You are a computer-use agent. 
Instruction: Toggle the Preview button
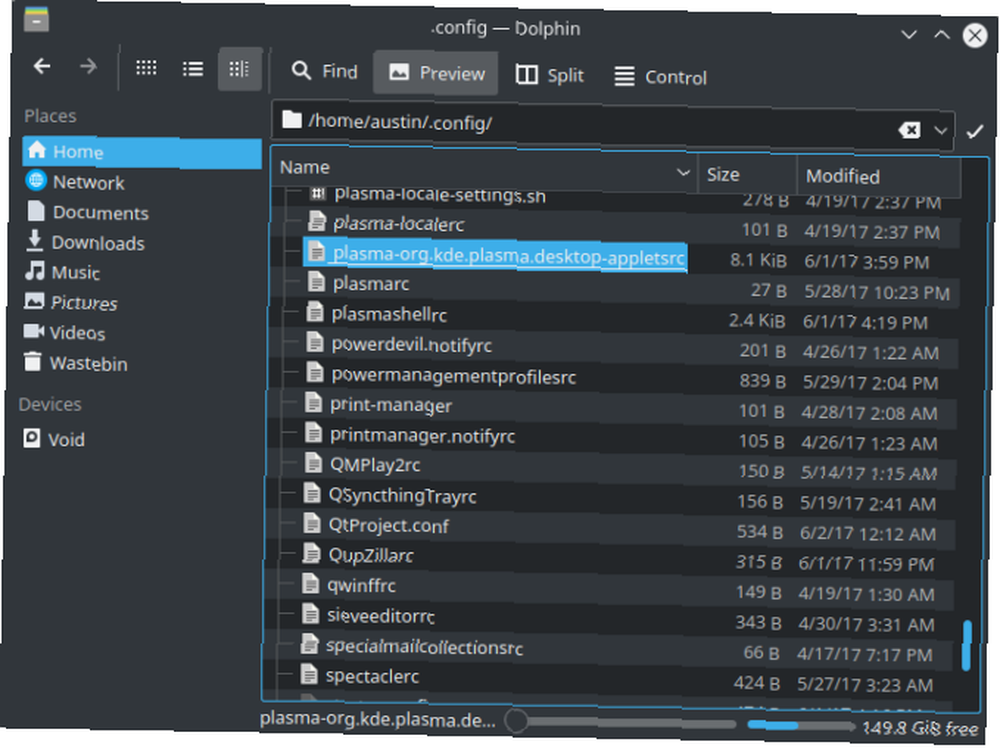pos(436,73)
